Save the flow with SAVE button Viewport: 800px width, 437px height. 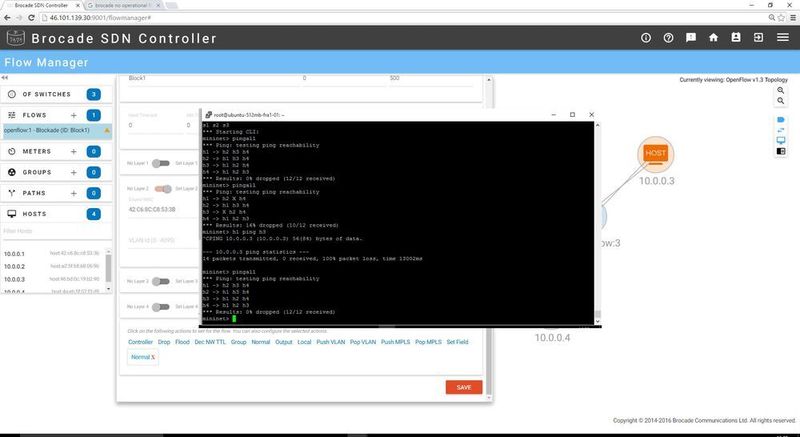464,388
